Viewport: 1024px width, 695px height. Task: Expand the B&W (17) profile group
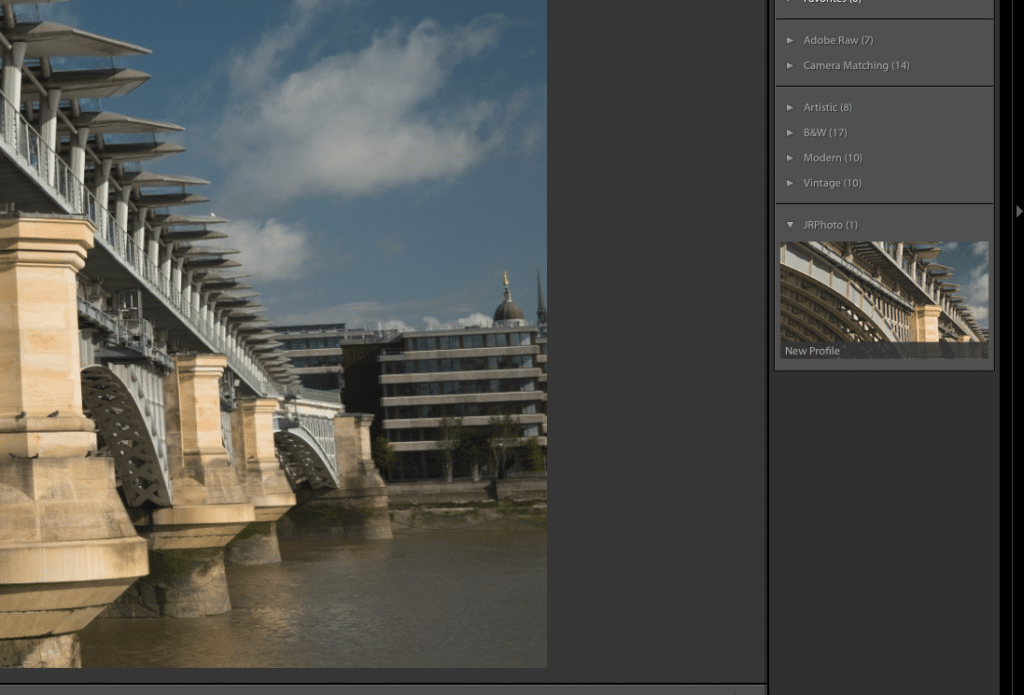(x=790, y=133)
